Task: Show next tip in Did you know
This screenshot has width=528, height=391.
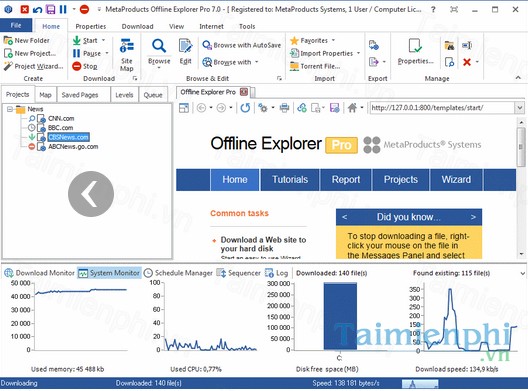Action: (x=473, y=217)
